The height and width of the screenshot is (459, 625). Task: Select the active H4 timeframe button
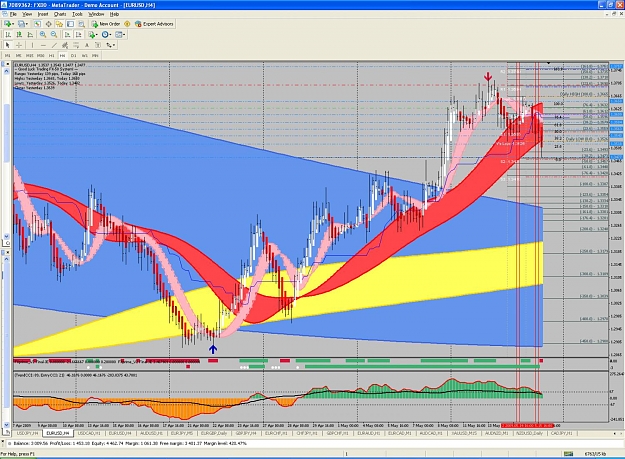(62, 56)
